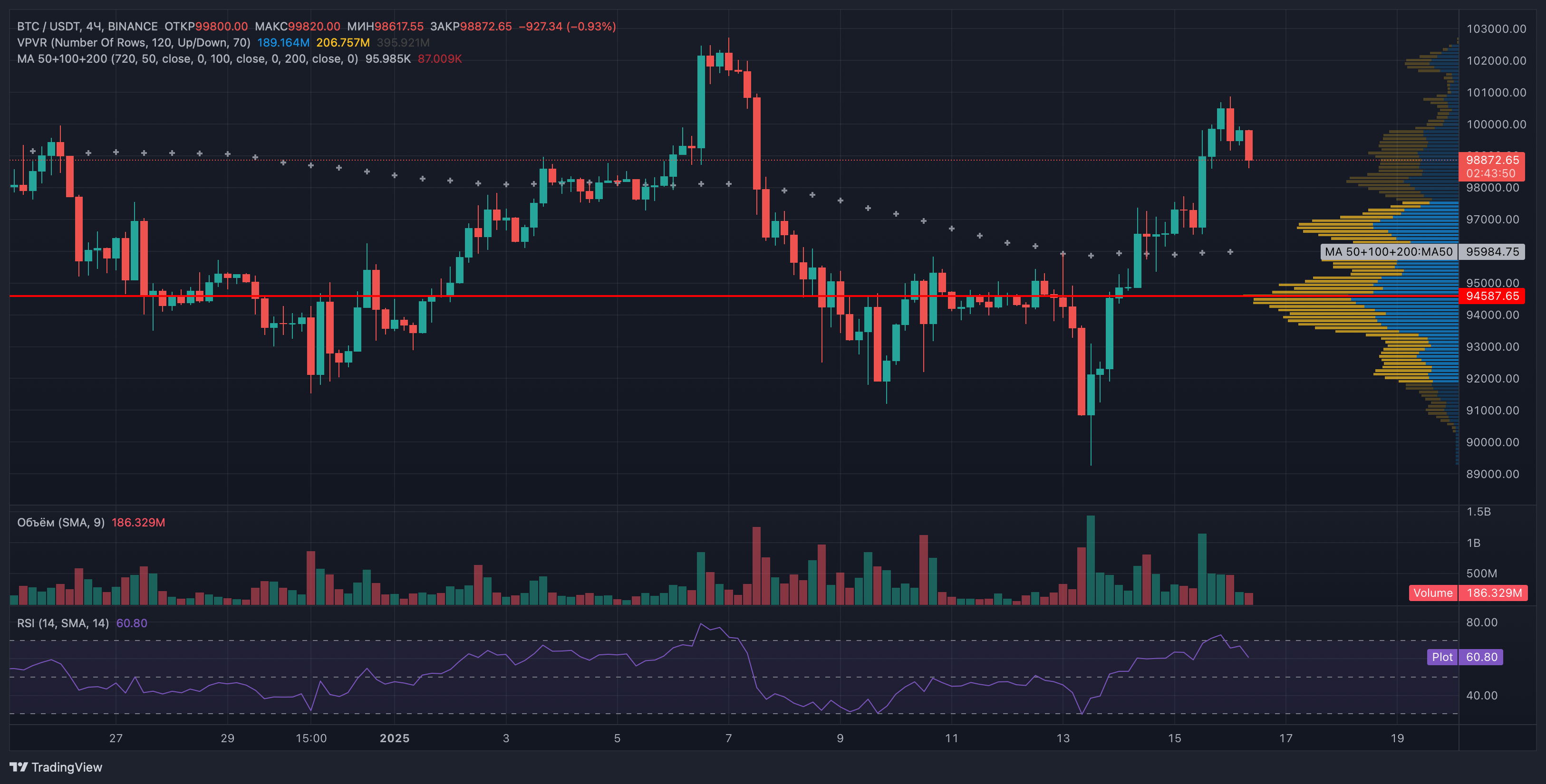
Task: Click the VPVR total value 395.921M
Action: [x=403, y=43]
